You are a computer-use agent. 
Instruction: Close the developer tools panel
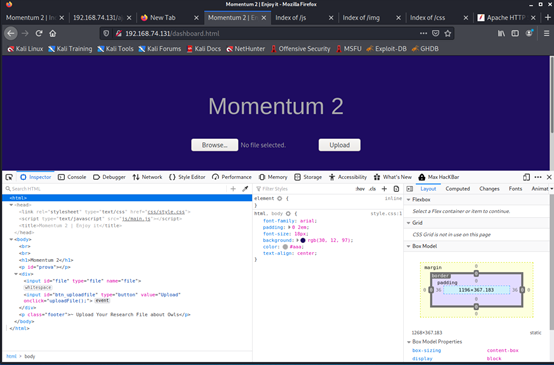(549, 177)
